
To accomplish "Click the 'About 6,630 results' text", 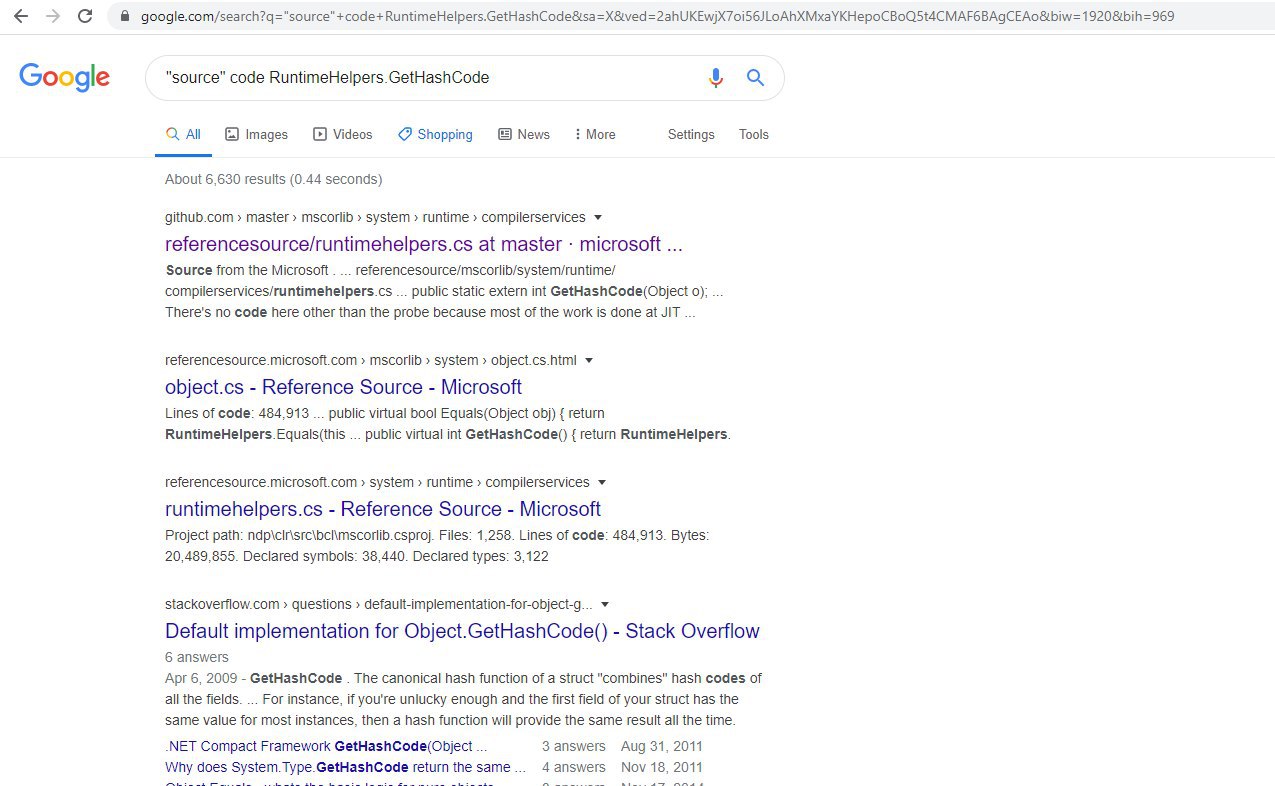I will 273,179.
